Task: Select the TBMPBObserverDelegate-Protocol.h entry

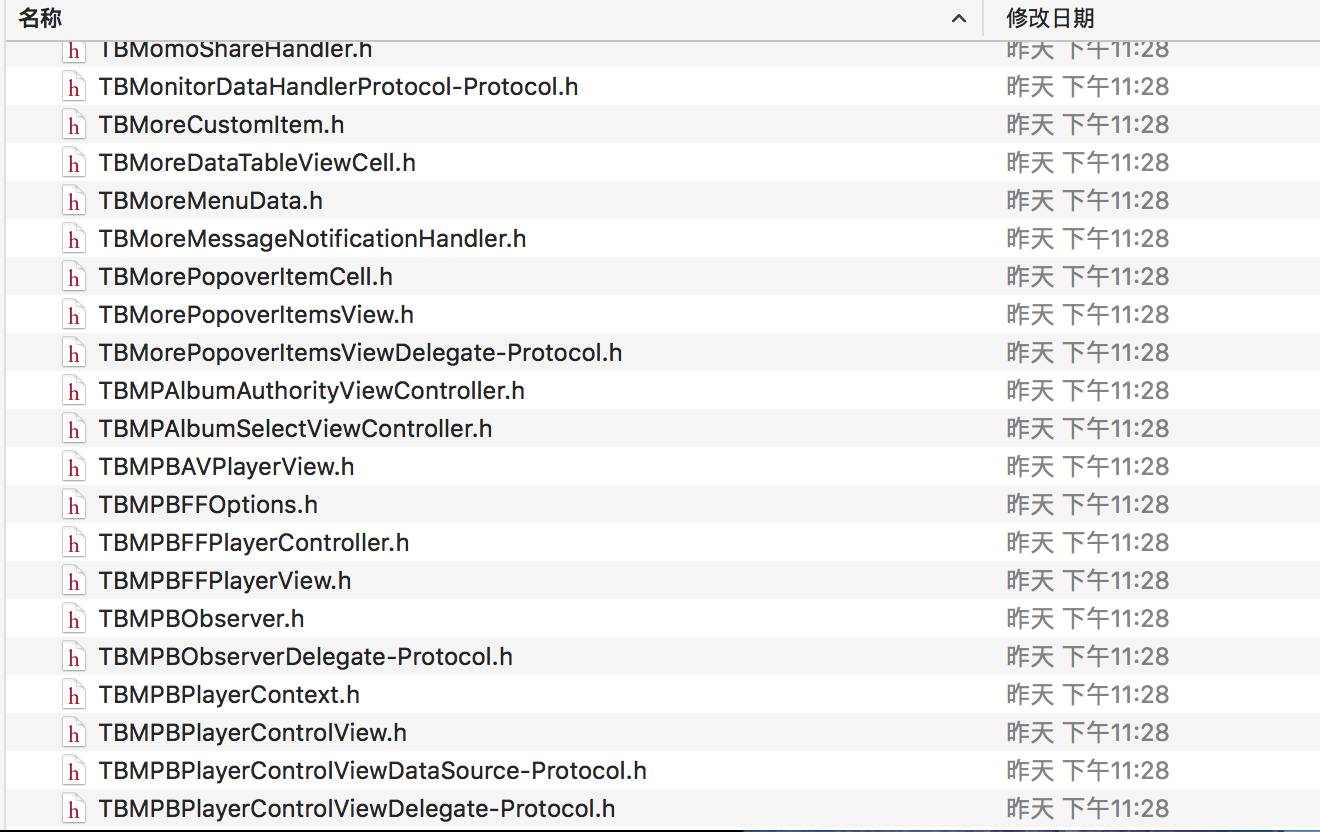Action: (305, 657)
